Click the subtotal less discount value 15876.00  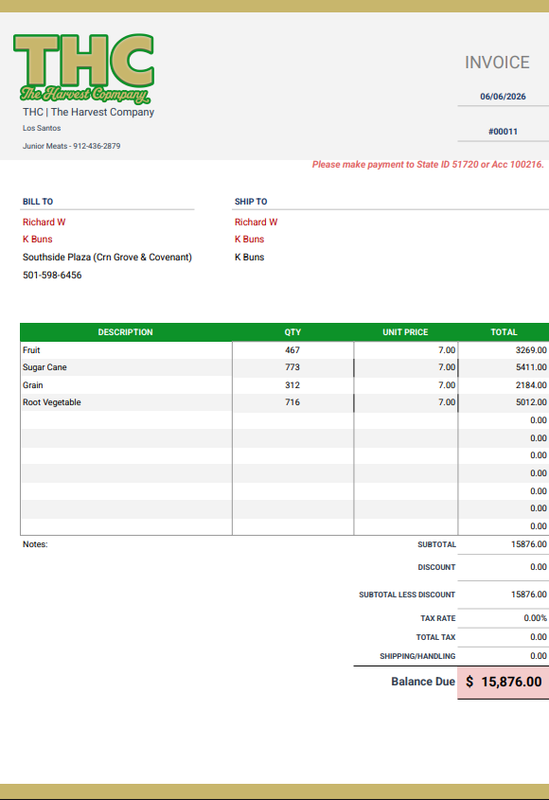pyautogui.click(x=529, y=594)
